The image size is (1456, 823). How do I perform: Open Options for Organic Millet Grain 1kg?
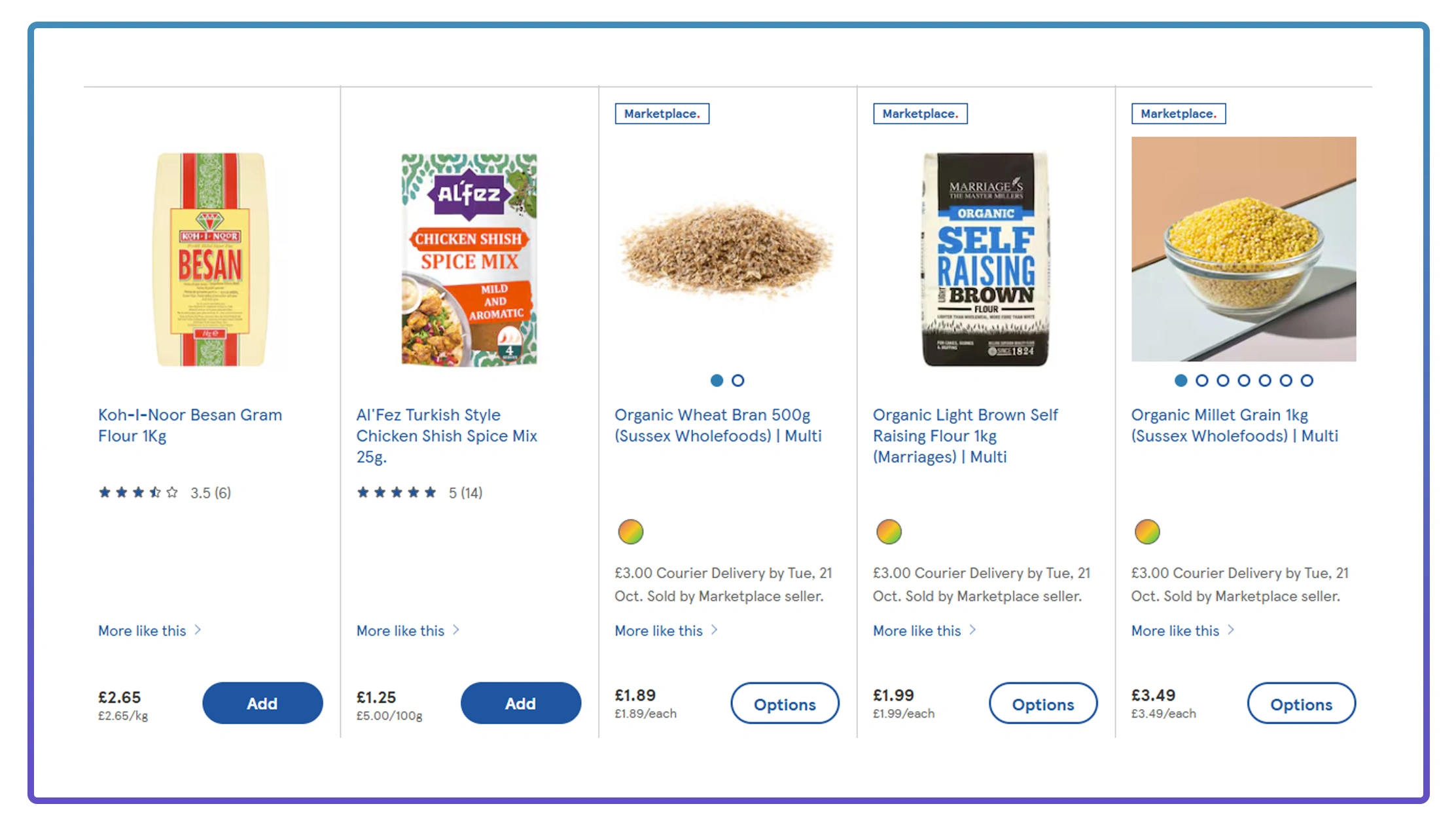pos(1301,704)
